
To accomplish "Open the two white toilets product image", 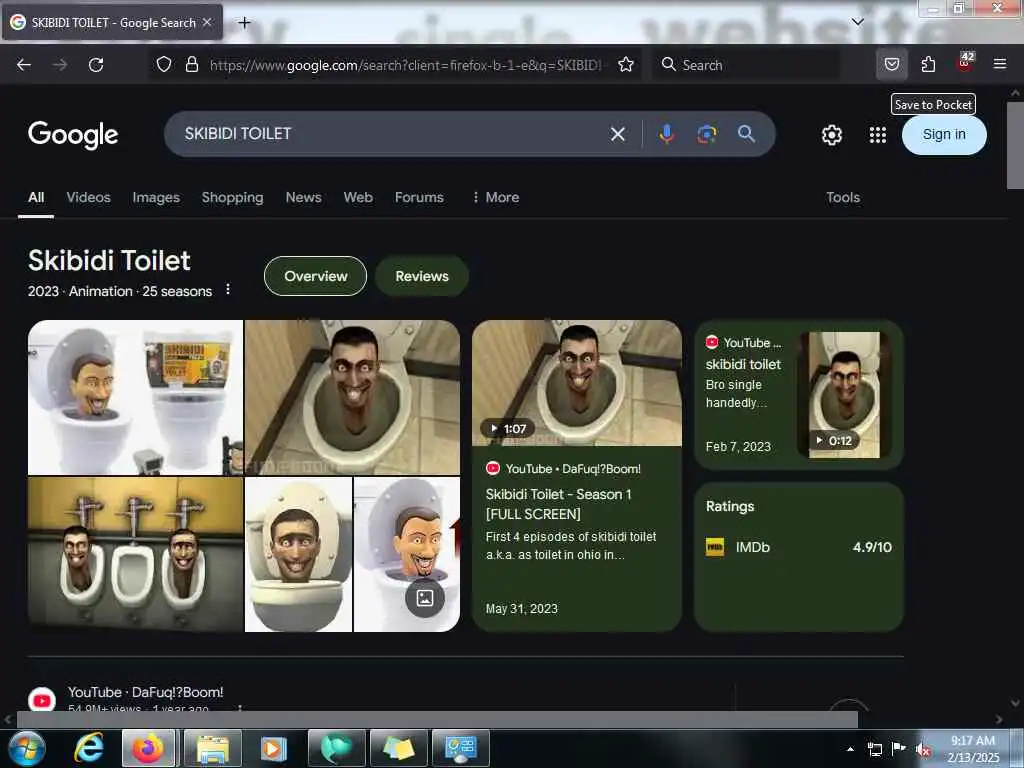I will 135,397.
